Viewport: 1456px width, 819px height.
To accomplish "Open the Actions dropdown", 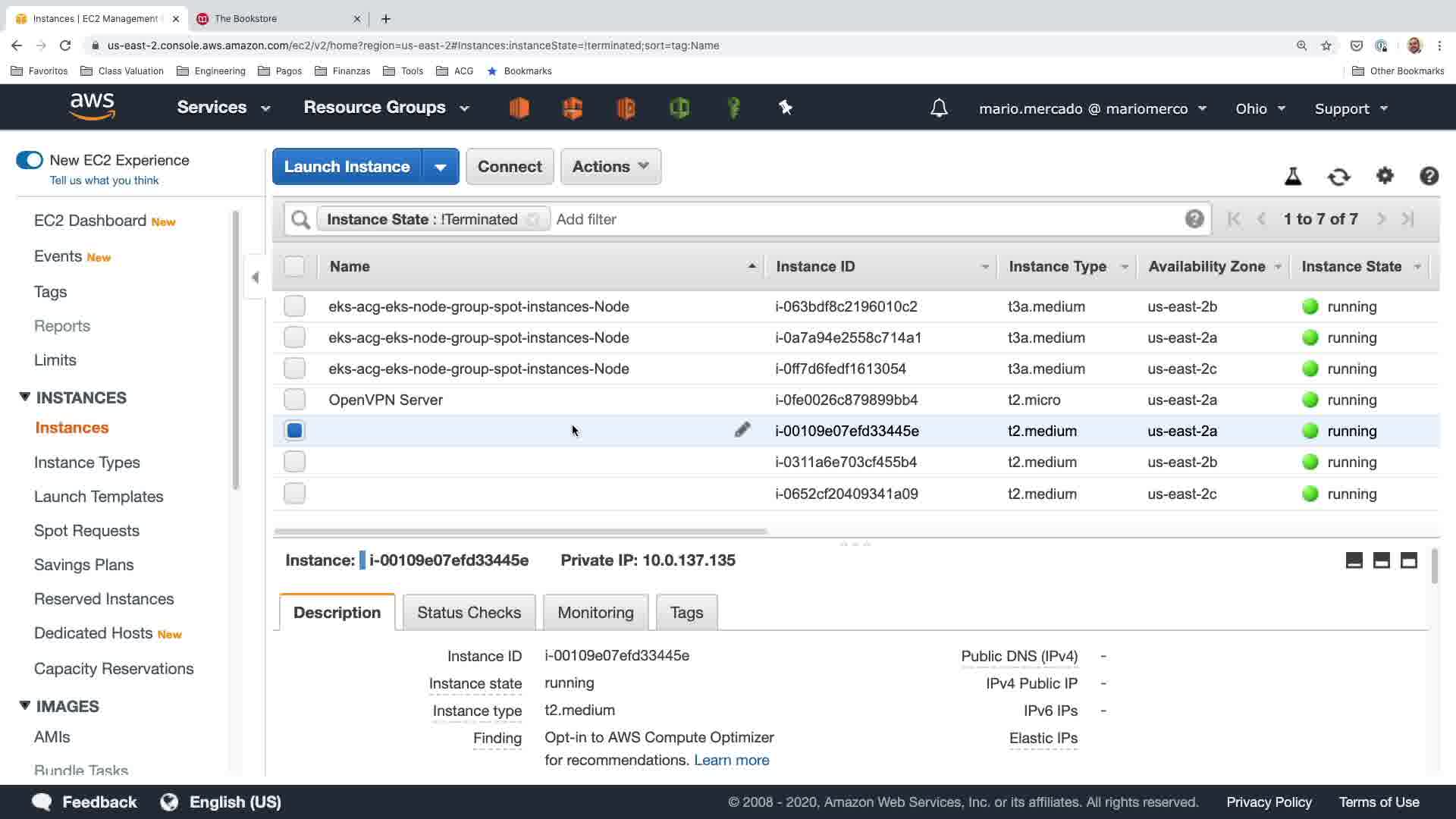I will (610, 167).
